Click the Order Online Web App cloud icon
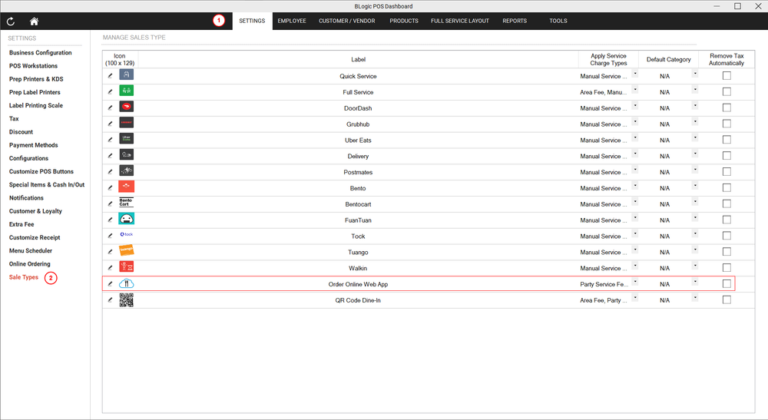 (126, 283)
